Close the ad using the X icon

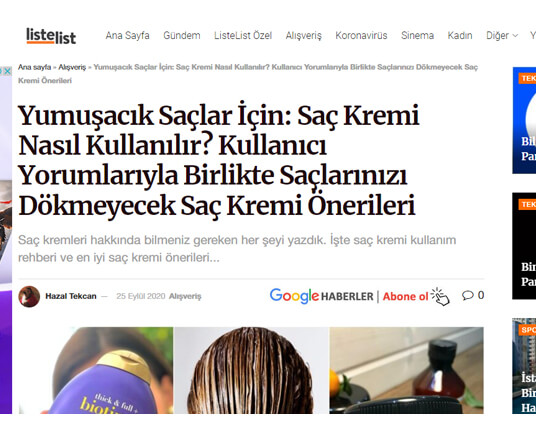pyautogui.click(x=8, y=71)
